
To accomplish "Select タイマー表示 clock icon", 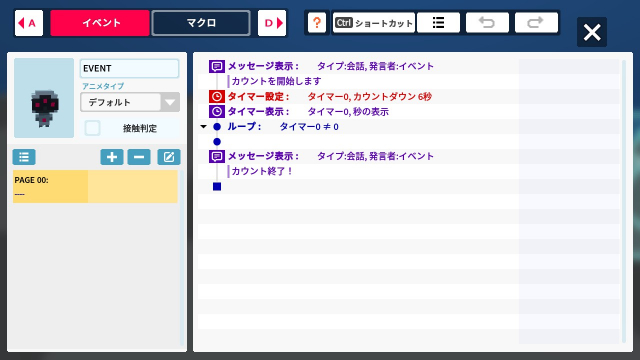I will [x=217, y=111].
